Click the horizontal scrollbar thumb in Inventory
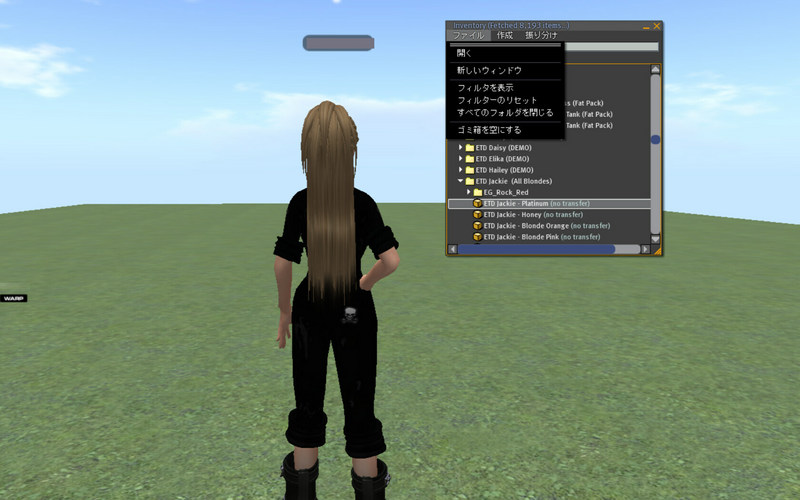This screenshot has height=500, width=800. pyautogui.click(x=536, y=249)
